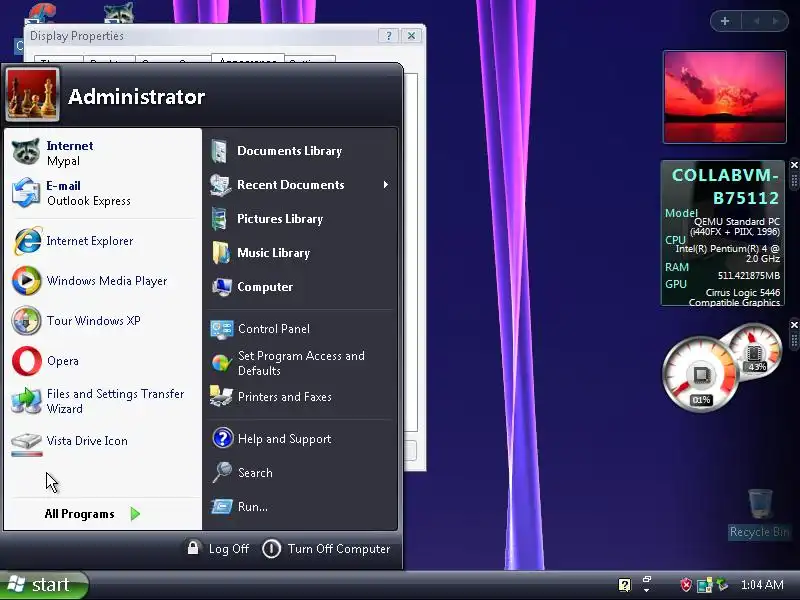Image resolution: width=800 pixels, height=600 pixels.
Task: Click Turn Off Computer button
Action: pyautogui.click(x=326, y=548)
